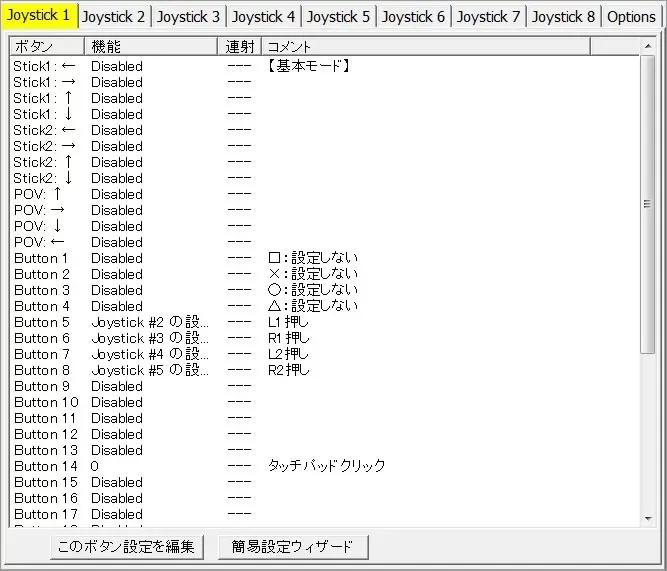Select the Button 14 row
Image resolution: width=667 pixels, height=571 pixels.
[x=324, y=466]
